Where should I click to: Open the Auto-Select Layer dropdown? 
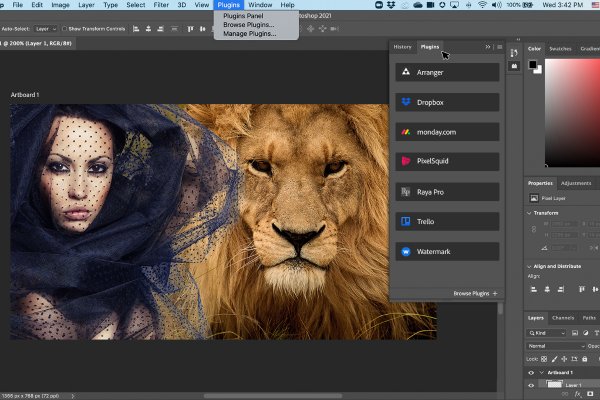46,29
